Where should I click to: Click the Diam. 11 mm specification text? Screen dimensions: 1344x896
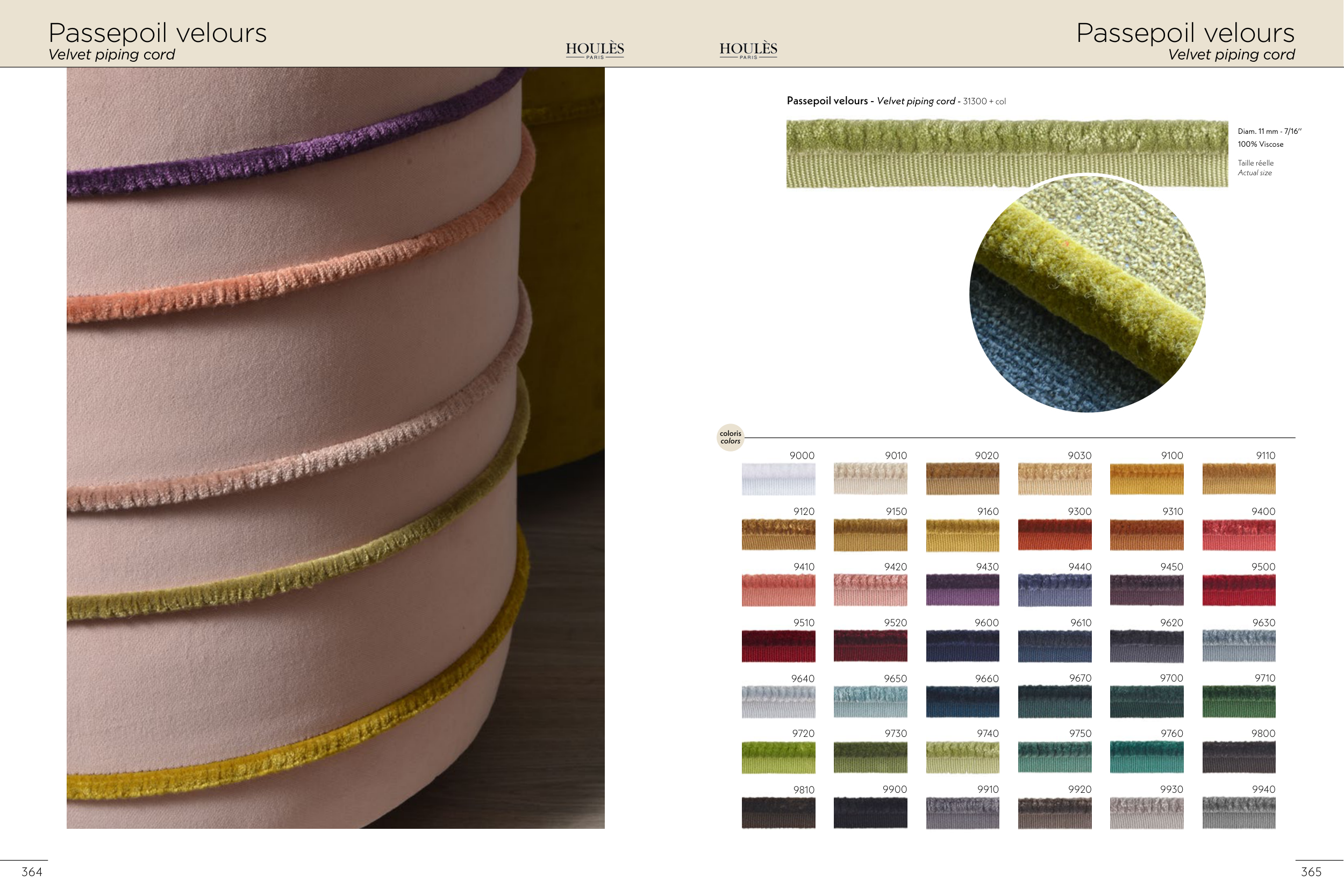coord(1269,132)
